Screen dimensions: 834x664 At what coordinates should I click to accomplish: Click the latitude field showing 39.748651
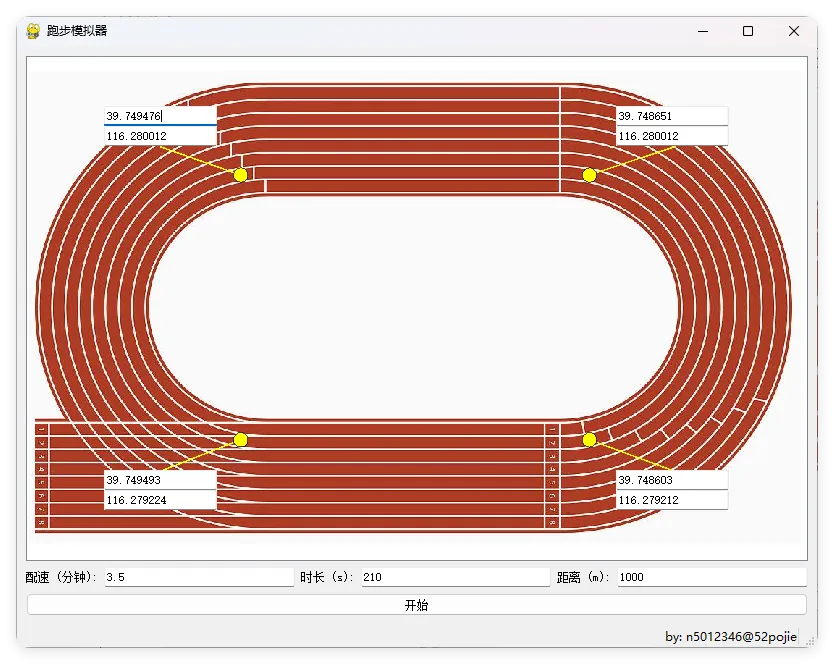[671, 116]
